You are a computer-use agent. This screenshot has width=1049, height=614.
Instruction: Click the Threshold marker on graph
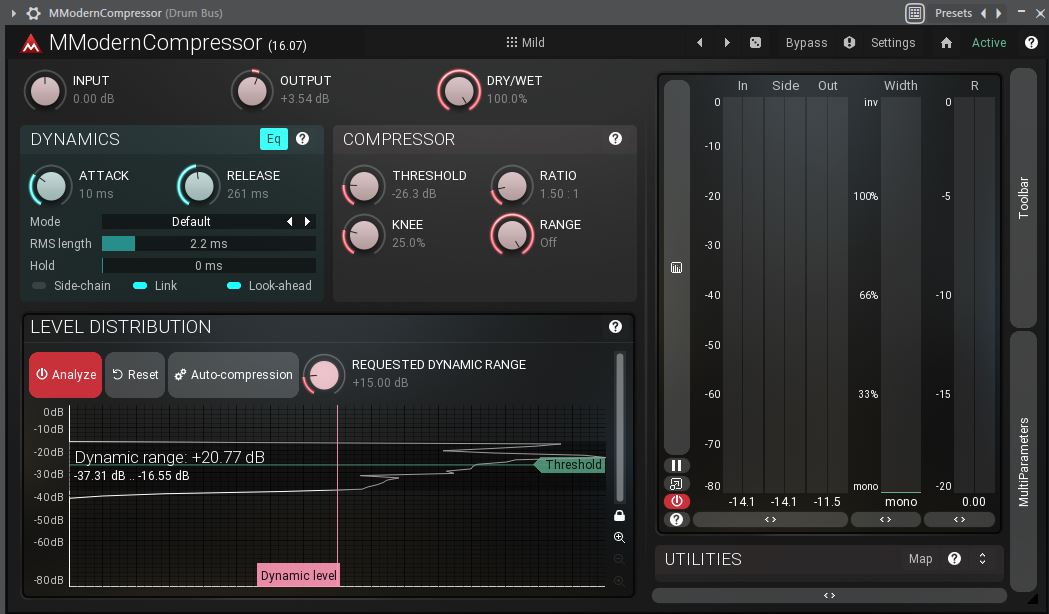[571, 464]
